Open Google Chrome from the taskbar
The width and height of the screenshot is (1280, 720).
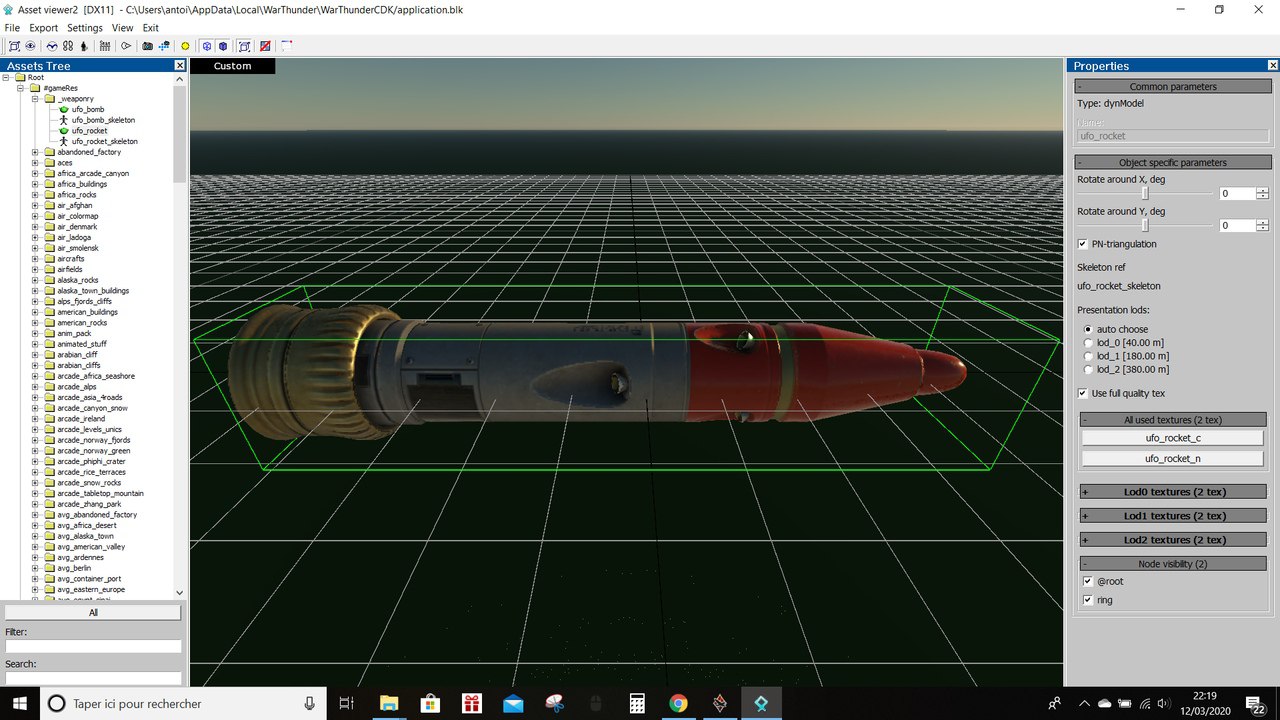678,703
